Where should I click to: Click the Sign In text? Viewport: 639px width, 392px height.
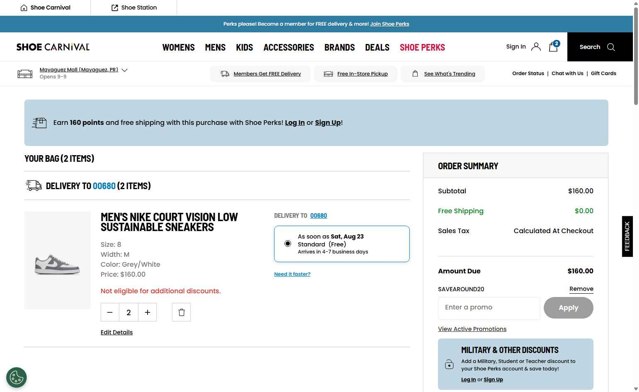[x=516, y=46]
